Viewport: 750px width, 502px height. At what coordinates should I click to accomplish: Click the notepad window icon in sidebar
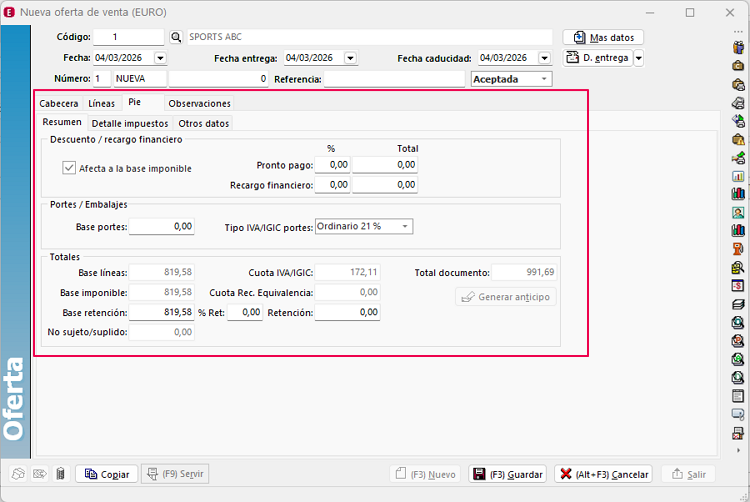[738, 396]
